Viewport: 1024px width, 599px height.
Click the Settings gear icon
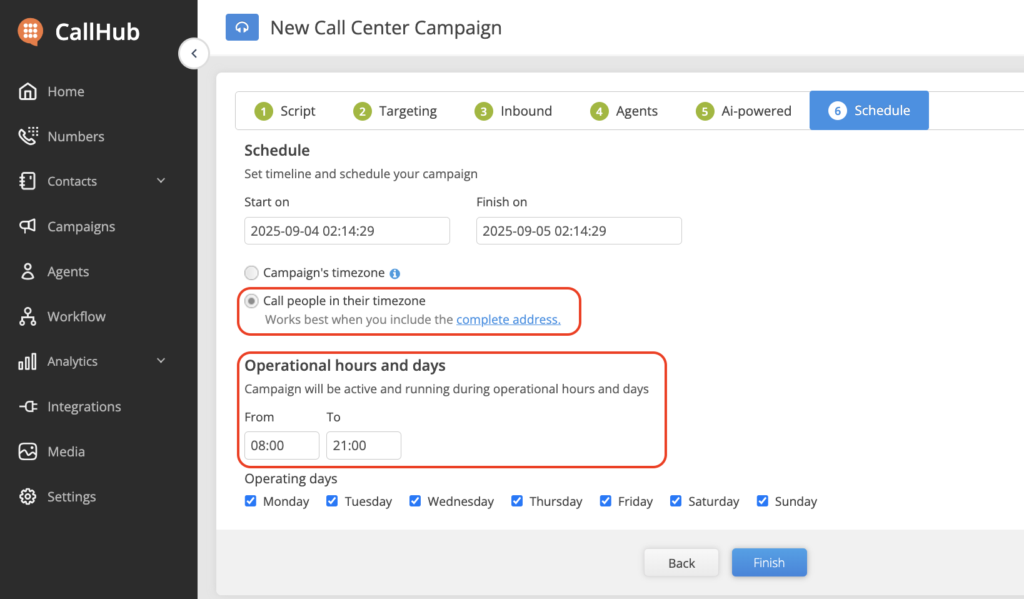click(x=28, y=496)
